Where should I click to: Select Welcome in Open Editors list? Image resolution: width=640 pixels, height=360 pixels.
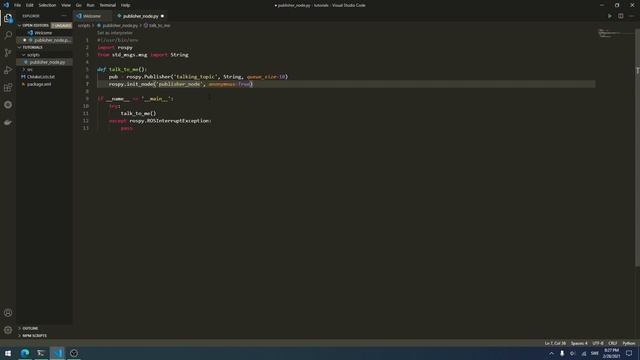[44, 33]
